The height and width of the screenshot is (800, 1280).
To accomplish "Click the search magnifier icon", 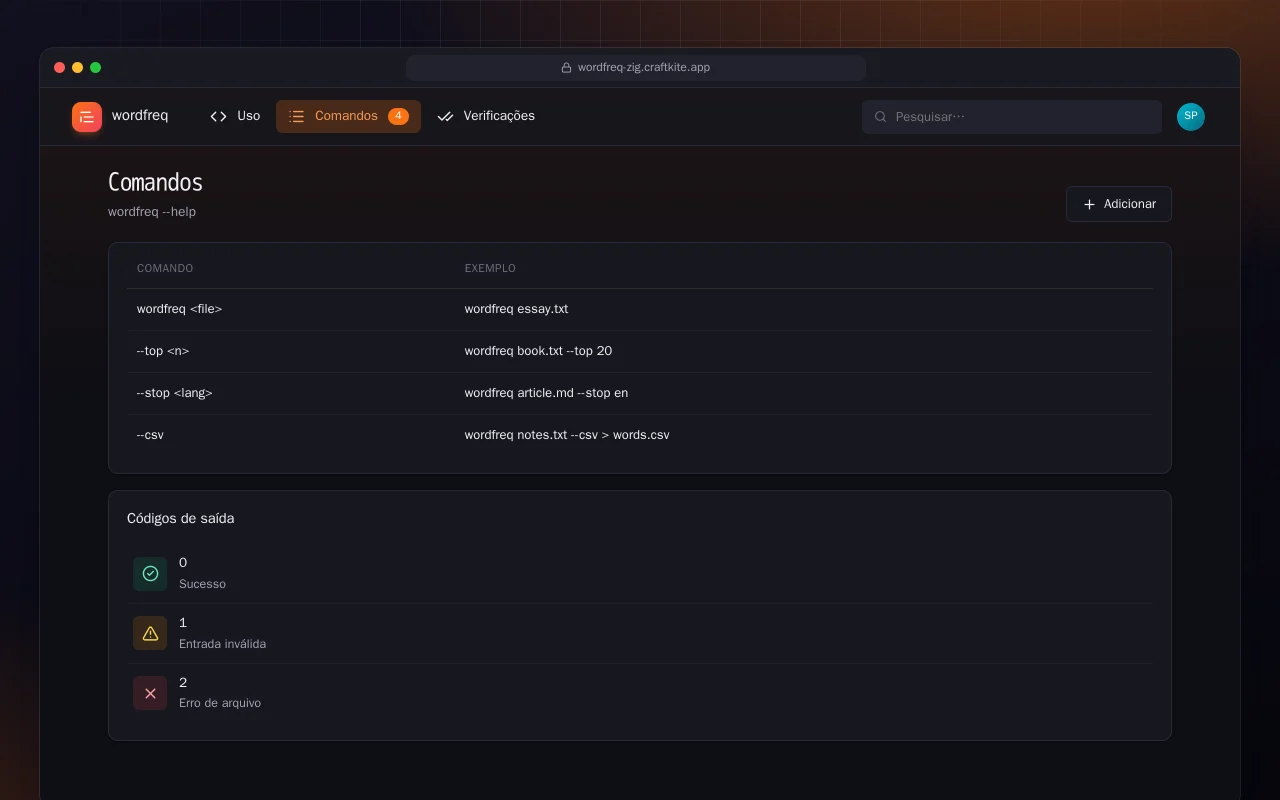I will pyautogui.click(x=881, y=117).
